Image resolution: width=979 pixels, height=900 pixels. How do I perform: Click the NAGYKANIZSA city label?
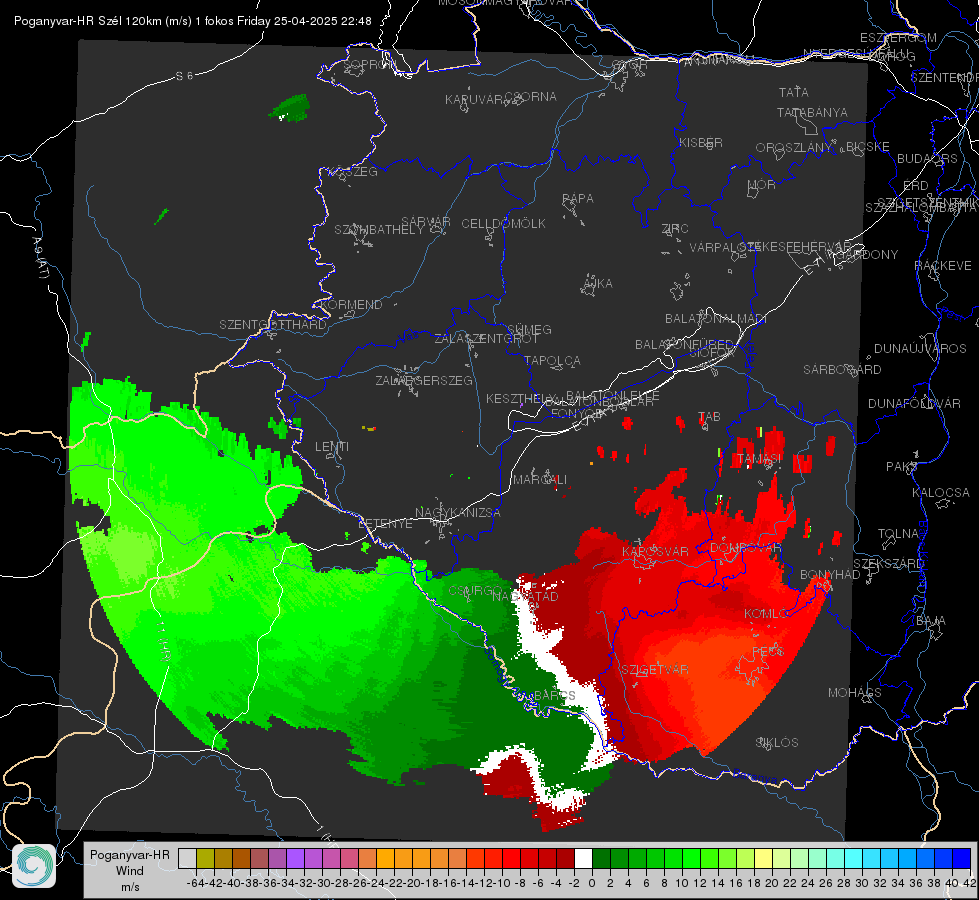click(x=458, y=513)
